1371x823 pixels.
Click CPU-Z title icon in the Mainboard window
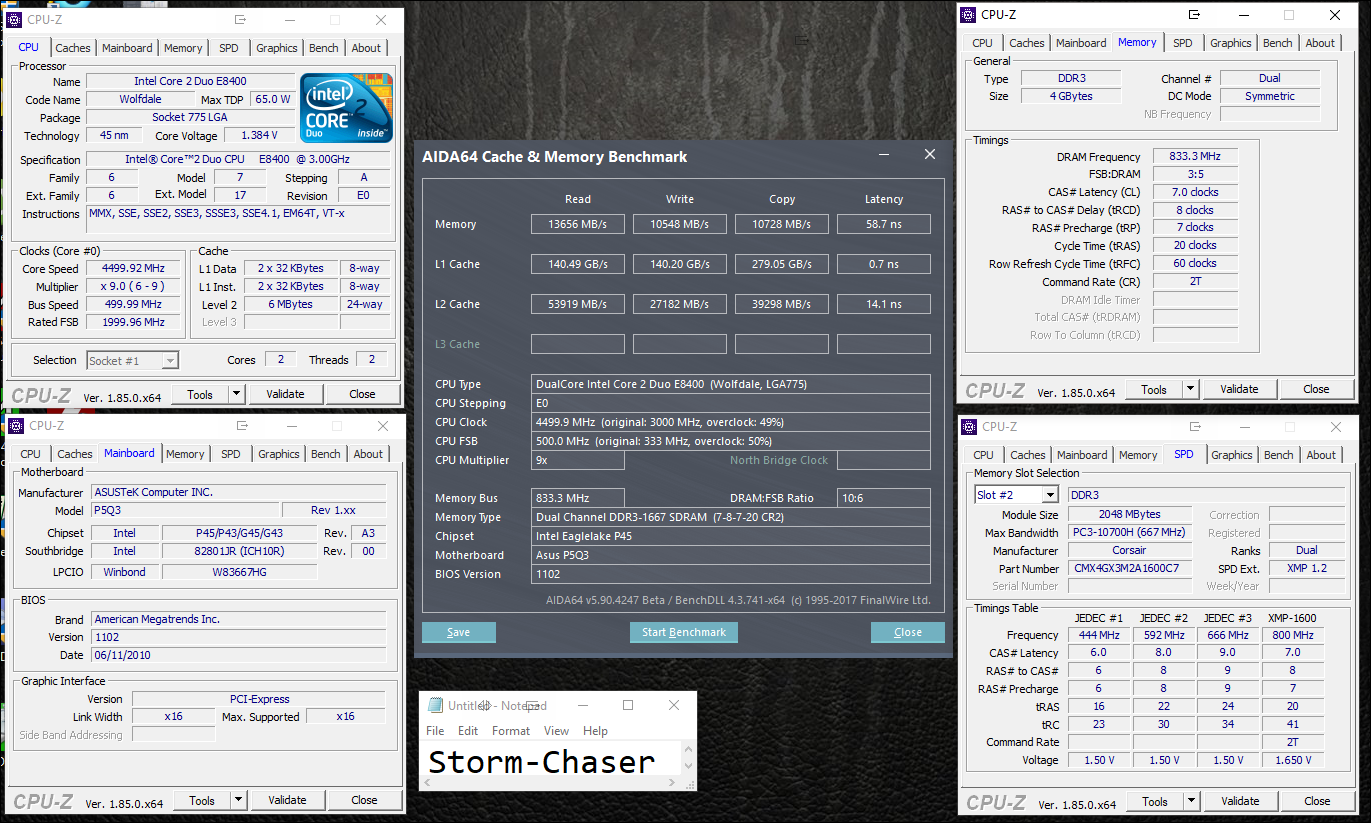click(17, 425)
